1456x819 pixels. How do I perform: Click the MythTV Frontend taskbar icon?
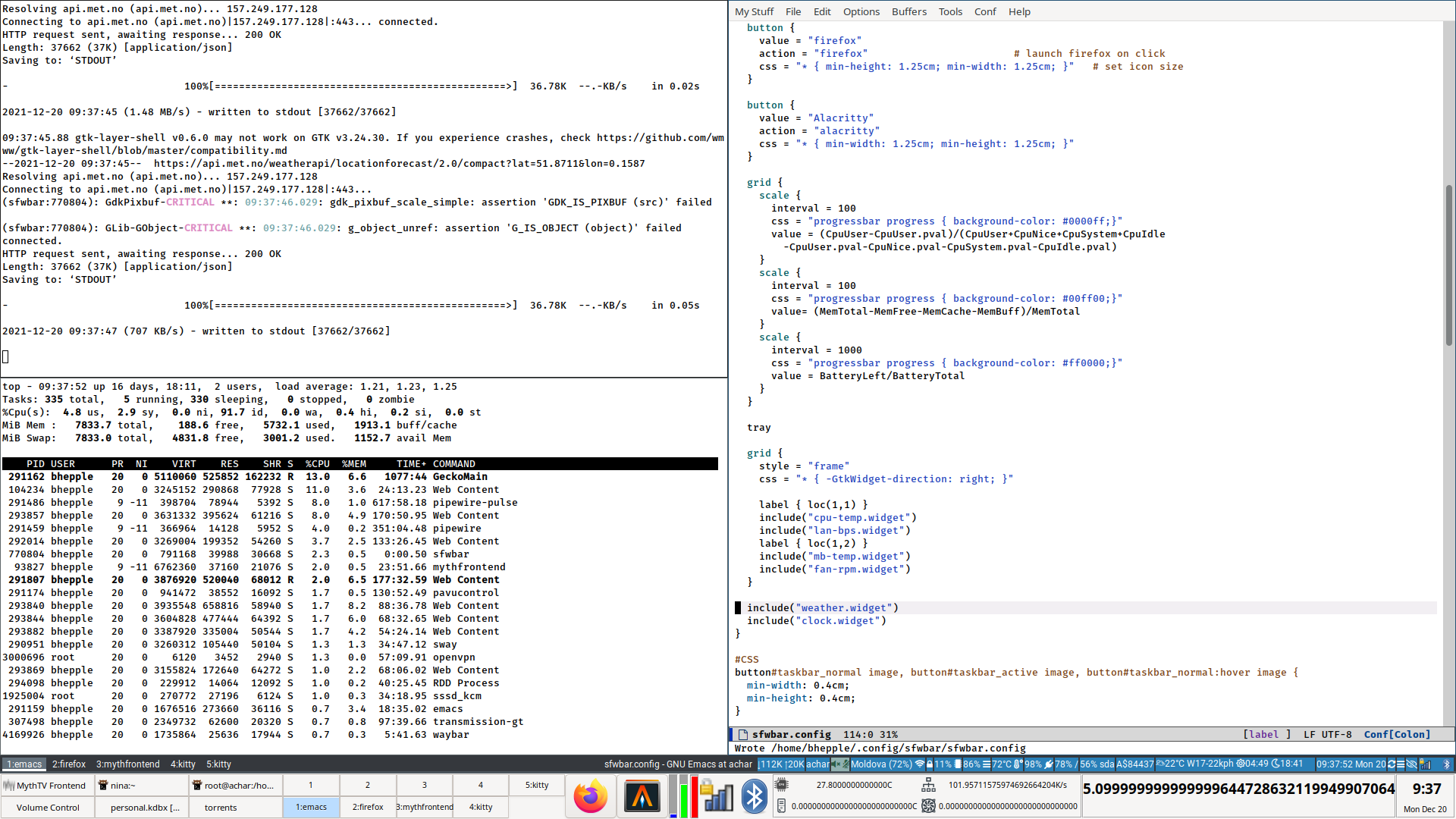[10, 786]
